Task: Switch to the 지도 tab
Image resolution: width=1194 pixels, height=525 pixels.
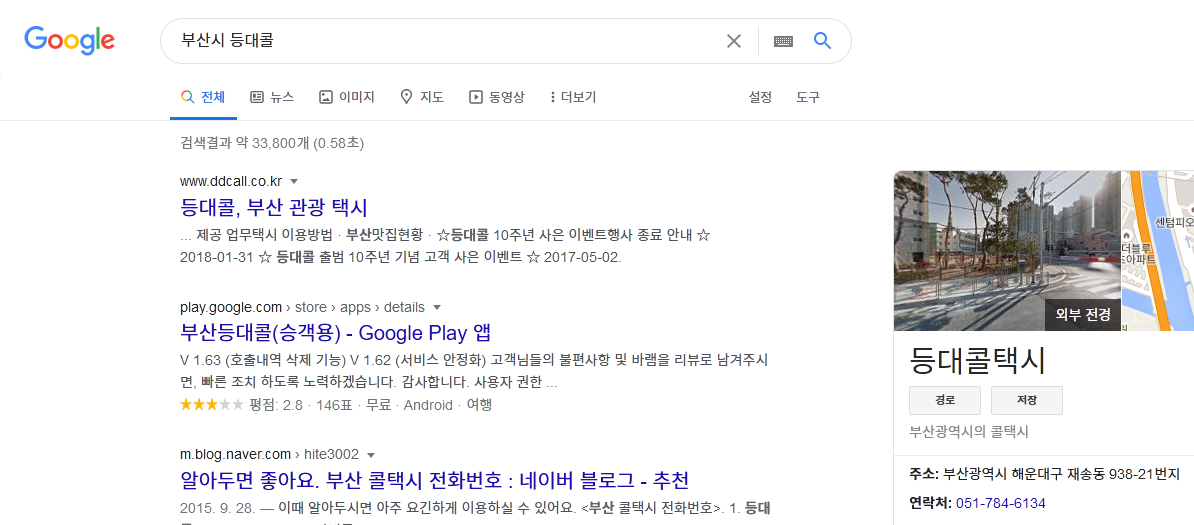Action: click(422, 98)
